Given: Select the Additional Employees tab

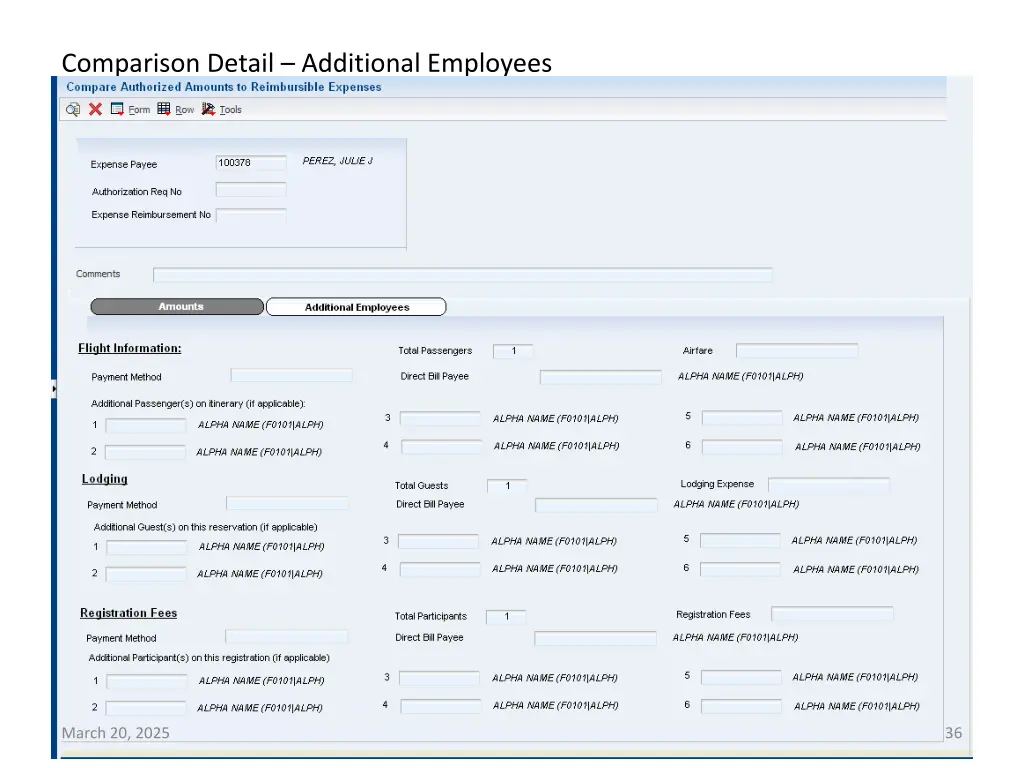Looking at the screenshot, I should click(x=356, y=307).
